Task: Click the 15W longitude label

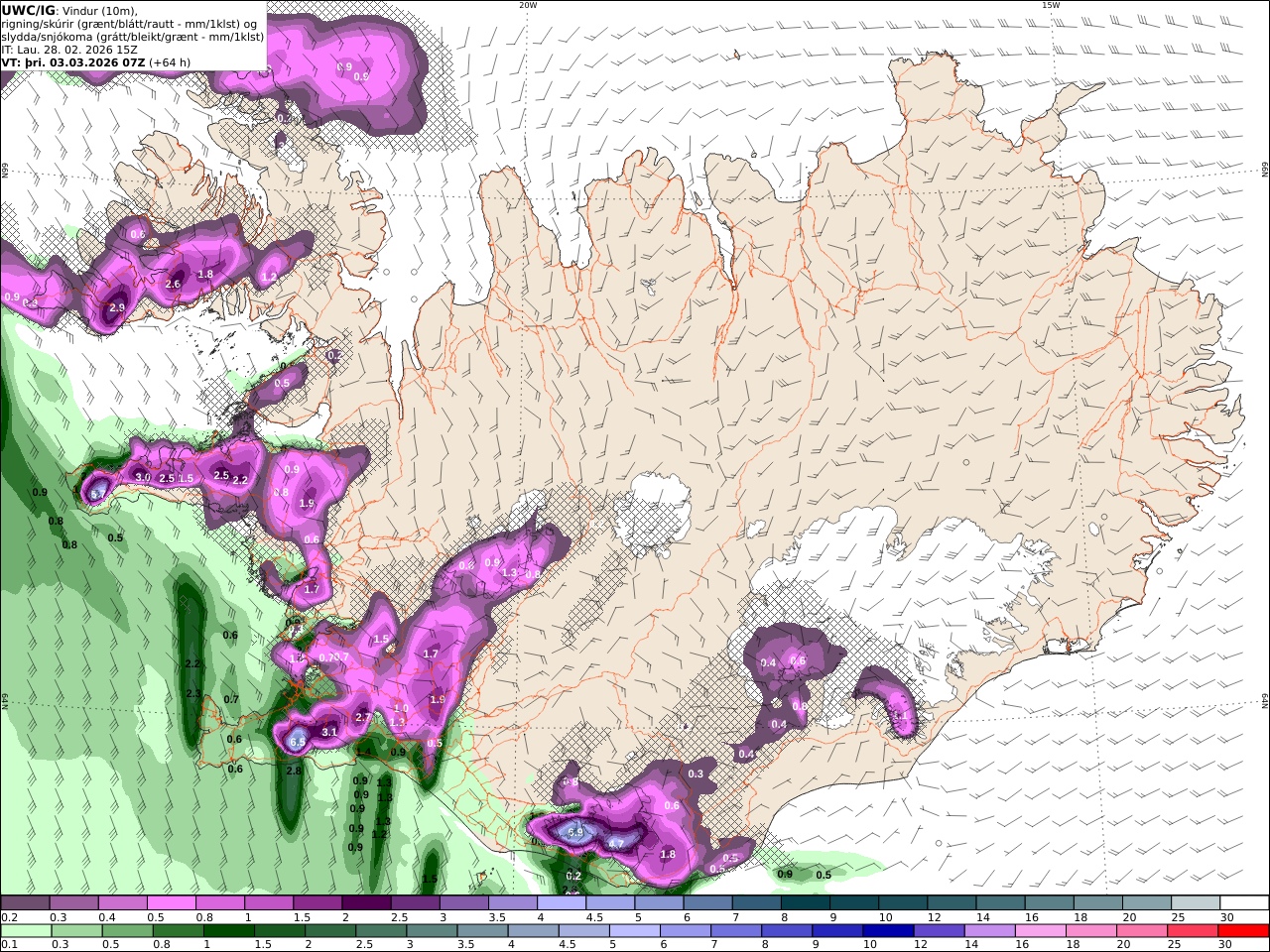Action: click(1050, 5)
